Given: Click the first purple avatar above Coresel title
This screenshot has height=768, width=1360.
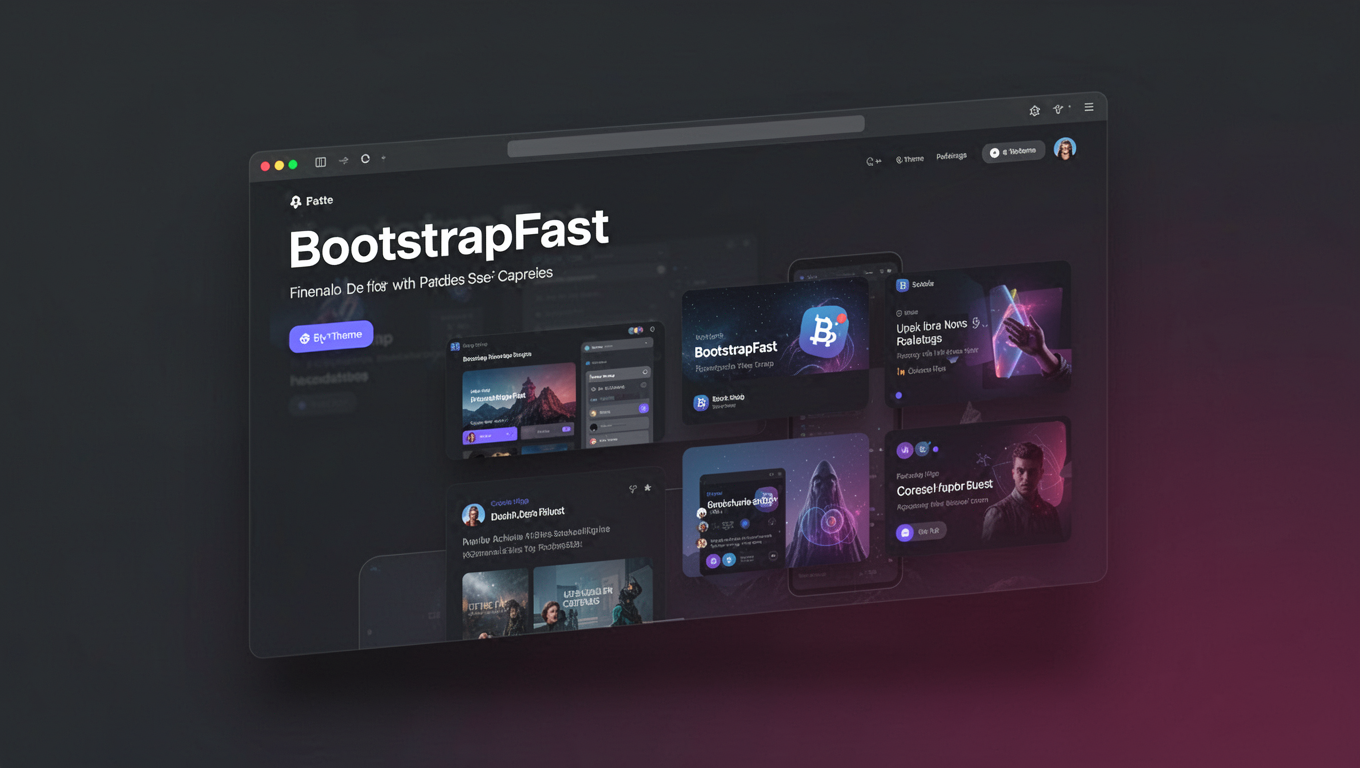Looking at the screenshot, I should 905,450.
